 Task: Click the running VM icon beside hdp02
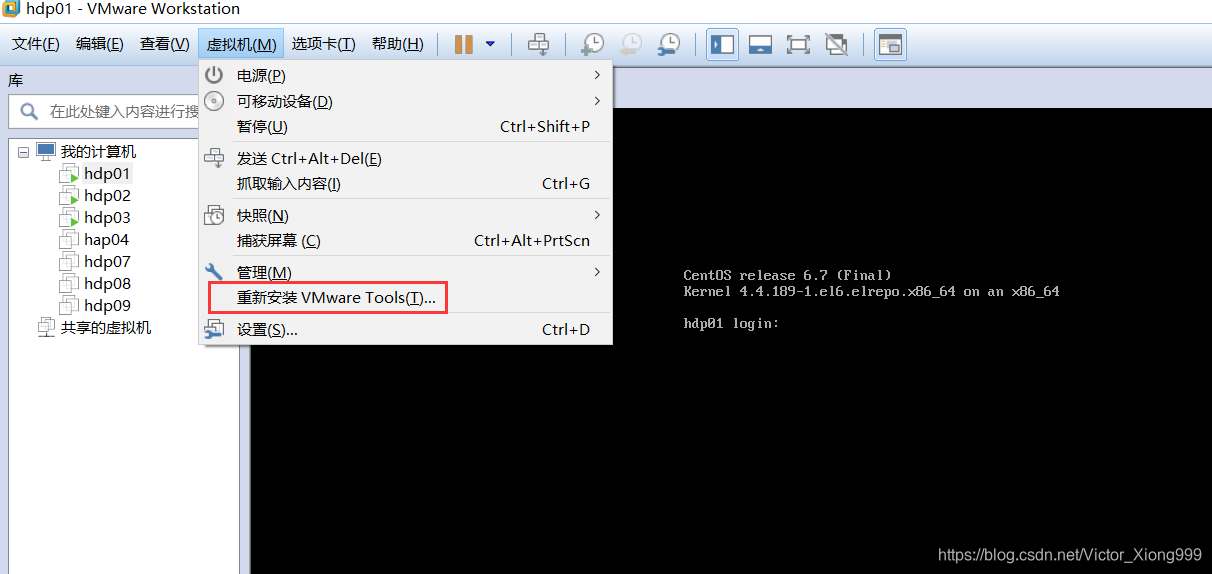(x=68, y=196)
